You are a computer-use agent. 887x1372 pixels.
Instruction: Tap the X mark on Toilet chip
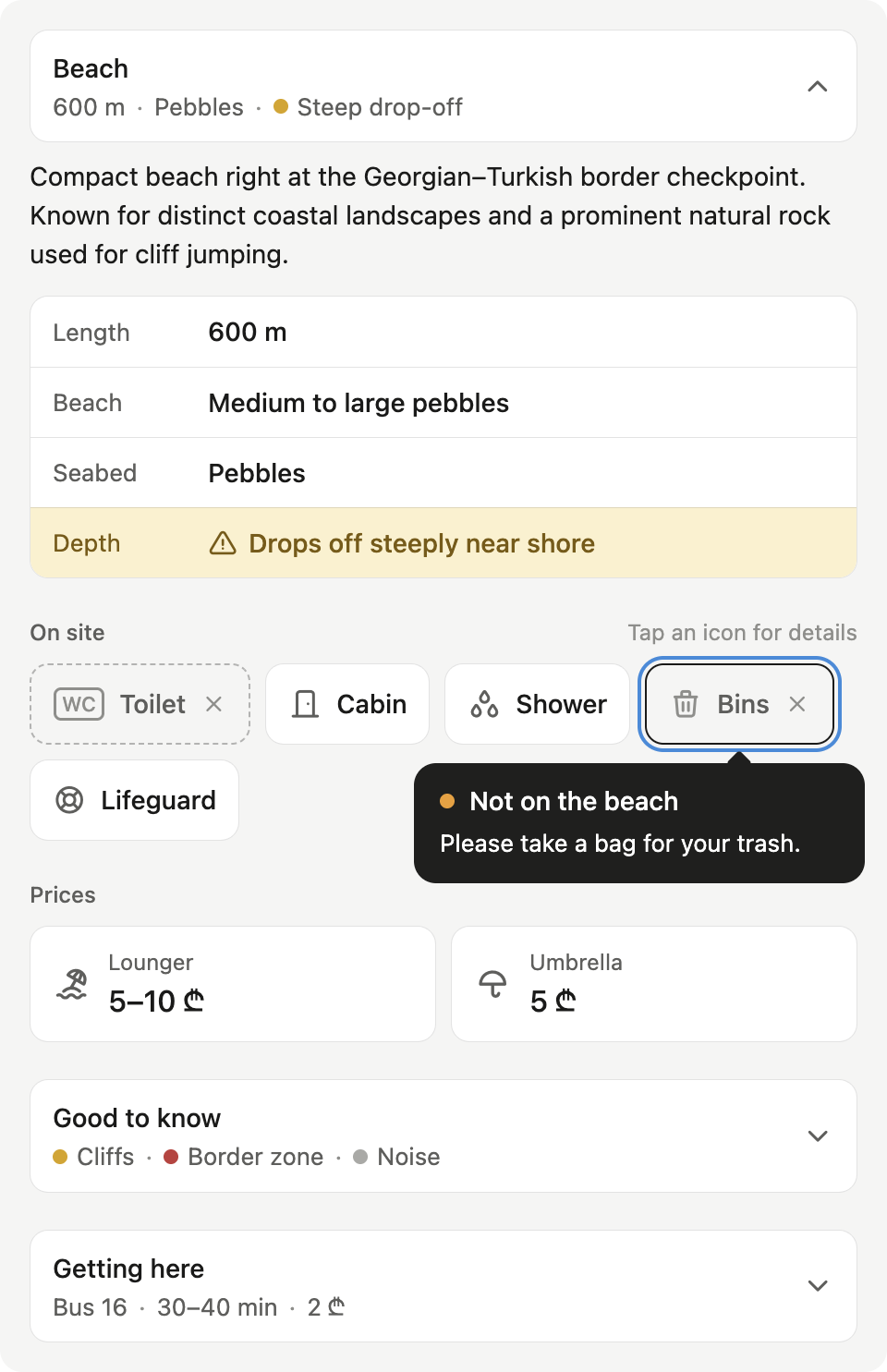click(213, 704)
